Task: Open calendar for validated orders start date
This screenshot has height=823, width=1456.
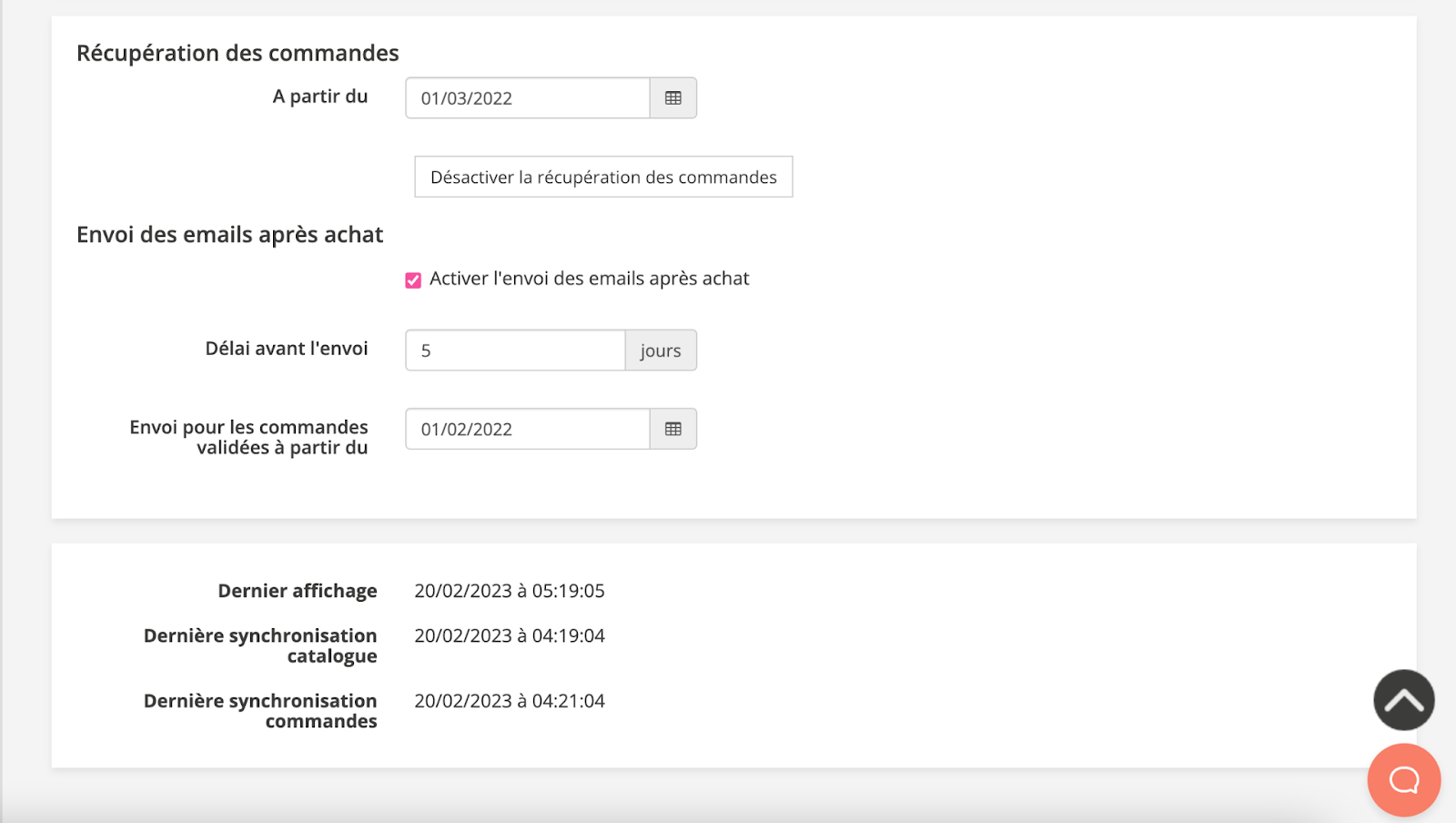Action: pos(672,429)
